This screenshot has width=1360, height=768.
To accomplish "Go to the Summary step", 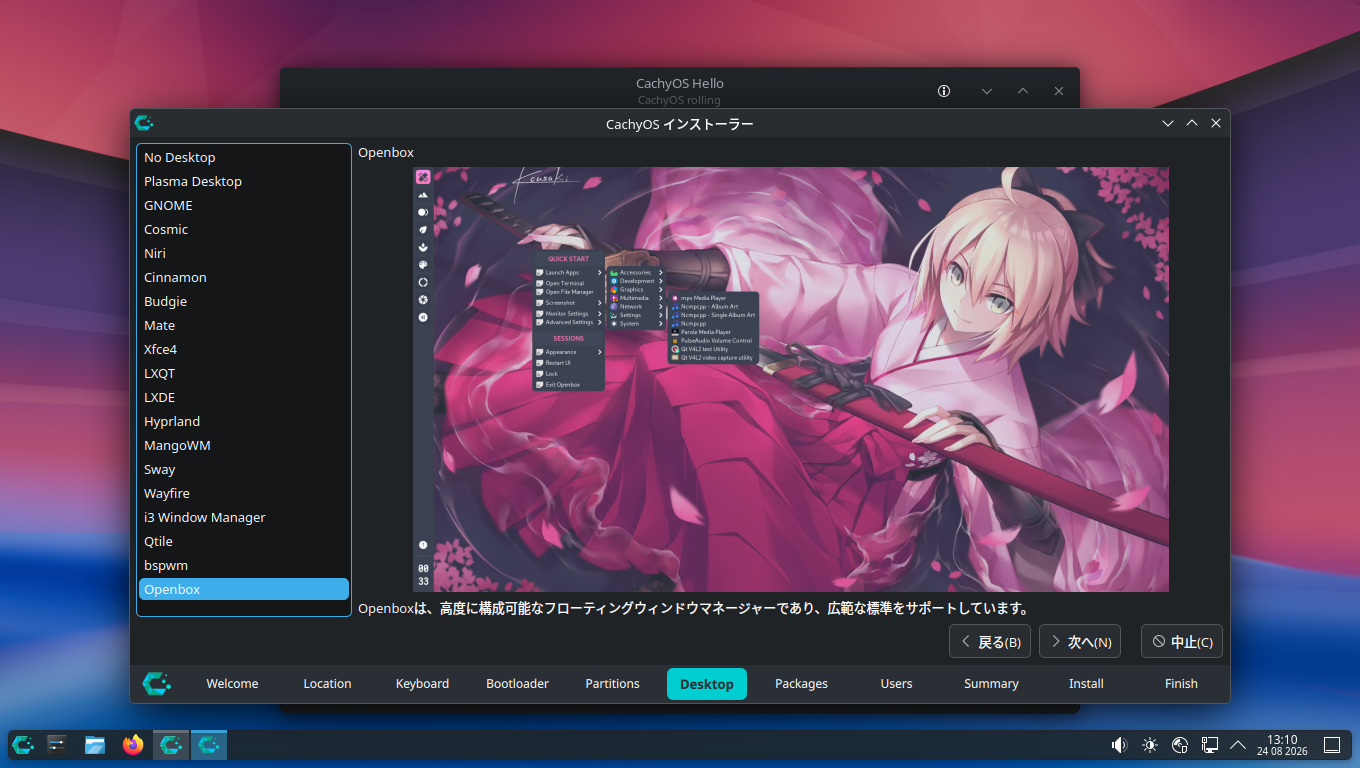I will [x=991, y=684].
